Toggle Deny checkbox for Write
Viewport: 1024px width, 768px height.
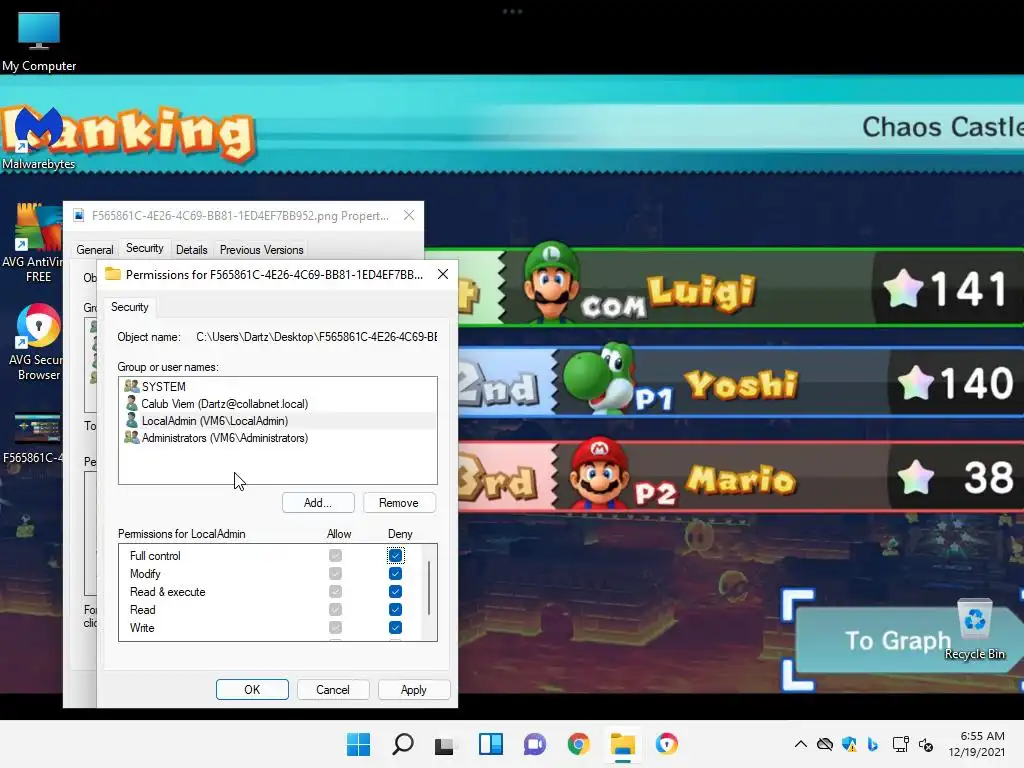(x=395, y=628)
